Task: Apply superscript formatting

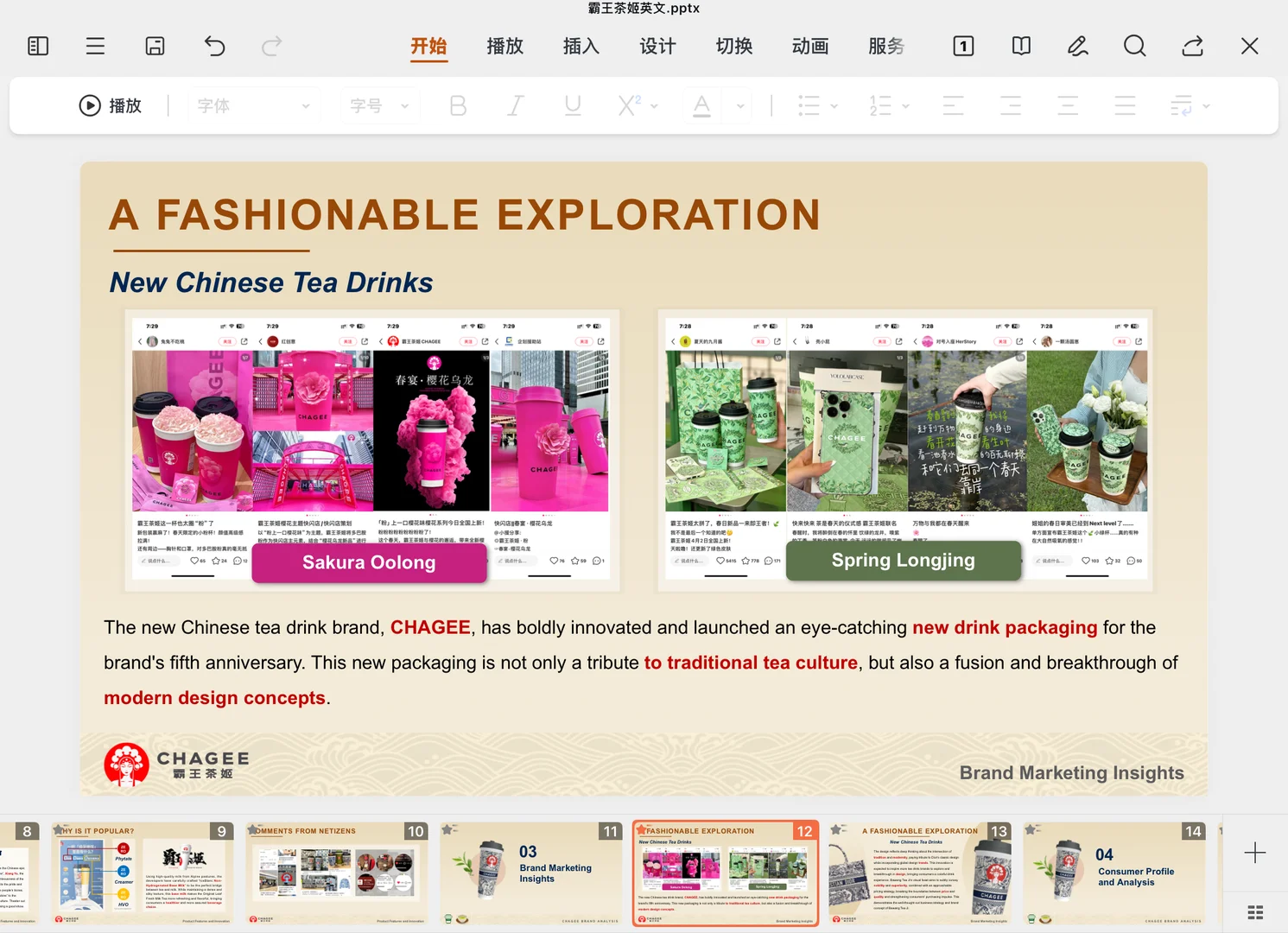Action: [x=629, y=105]
